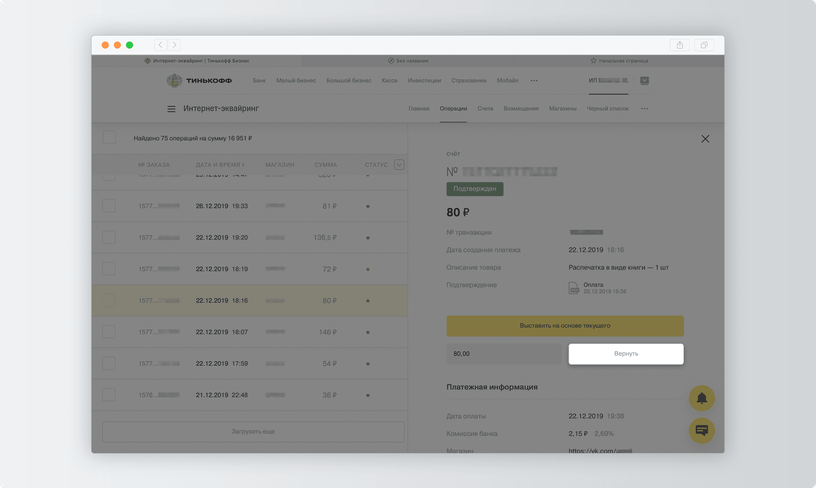The image size is (816, 488).
Task: Check the 26.12.2019 19:33 operation row
Action: click(109, 206)
